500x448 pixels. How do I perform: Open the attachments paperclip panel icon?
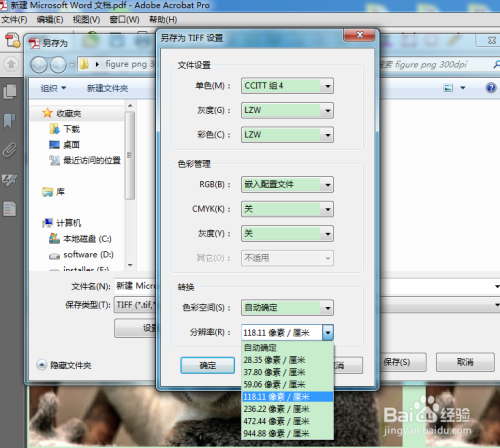coord(10,150)
